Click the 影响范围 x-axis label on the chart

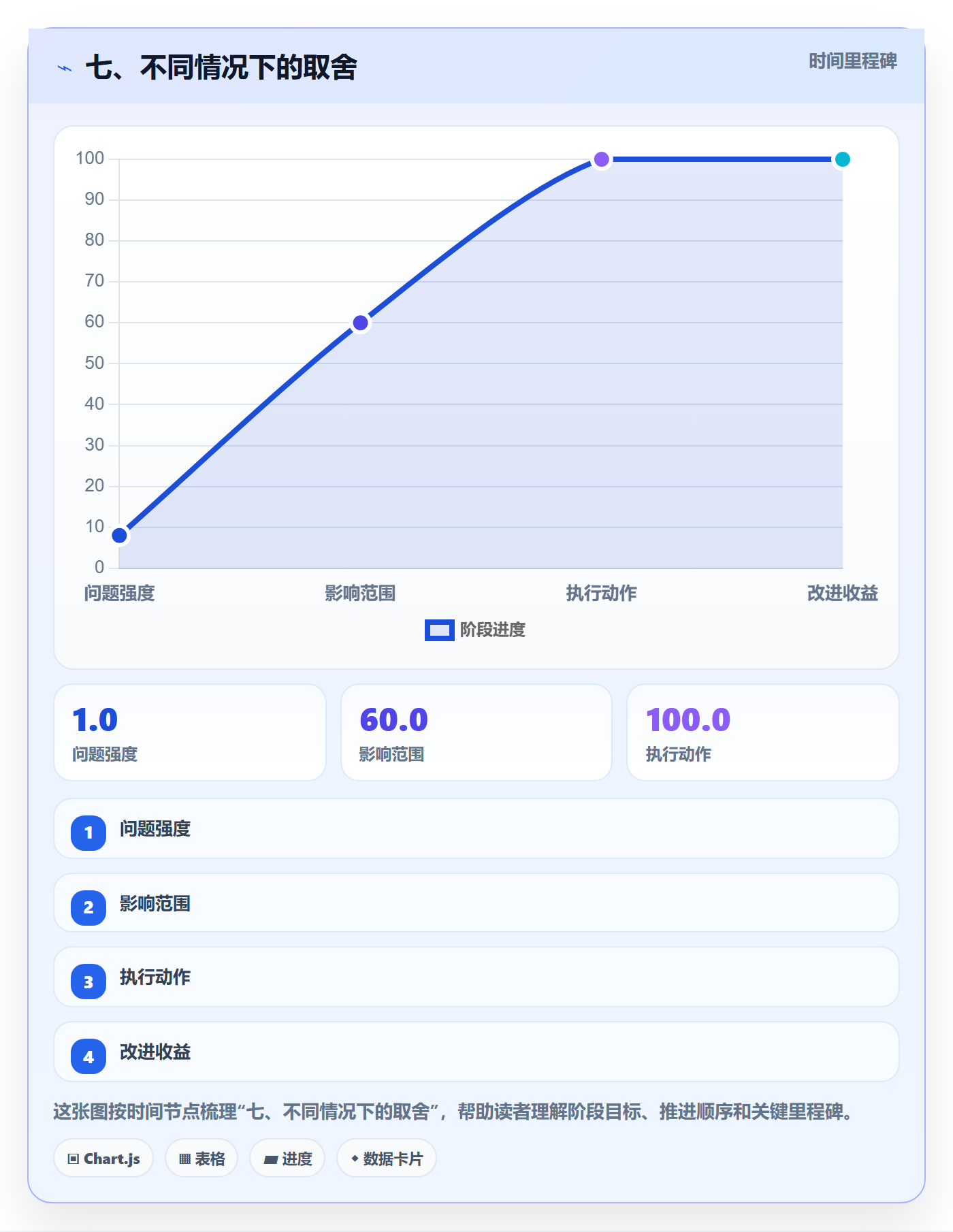coord(361,594)
